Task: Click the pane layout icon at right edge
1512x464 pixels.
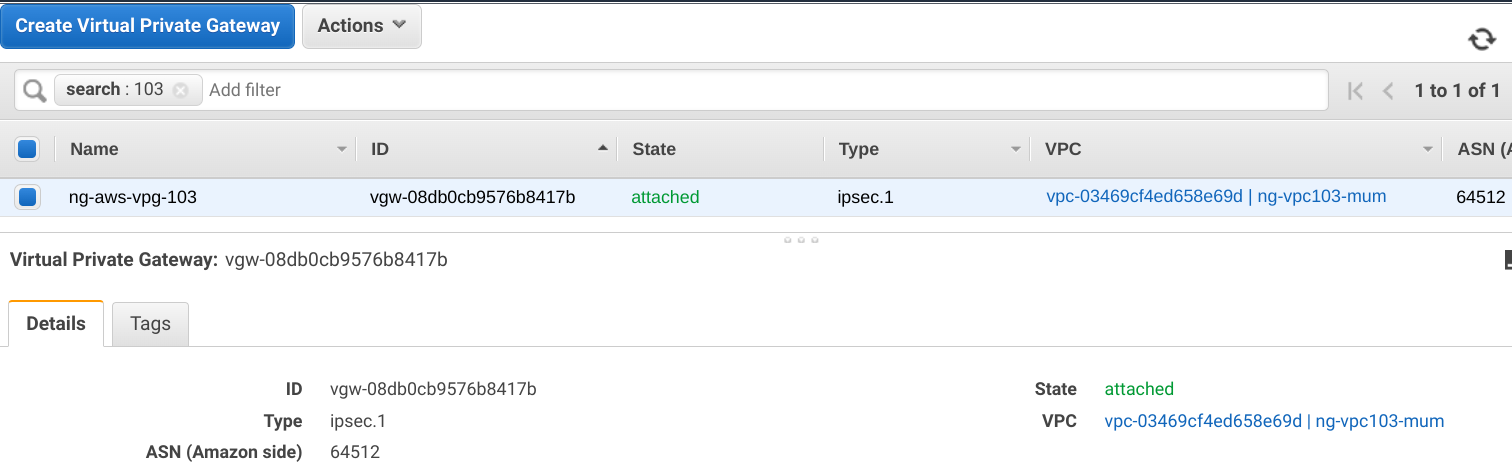Action: click(1508, 260)
